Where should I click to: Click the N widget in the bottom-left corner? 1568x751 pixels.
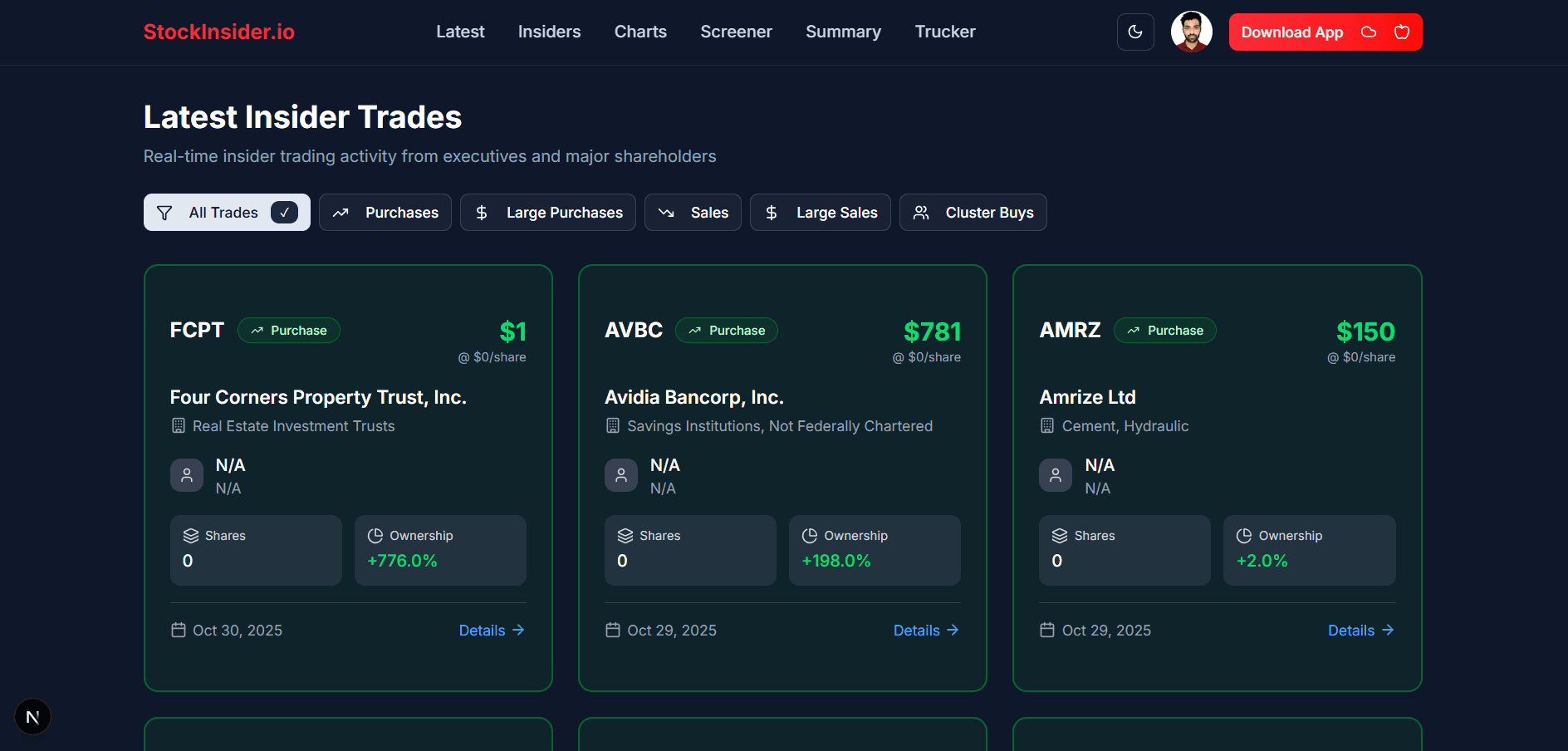32,716
